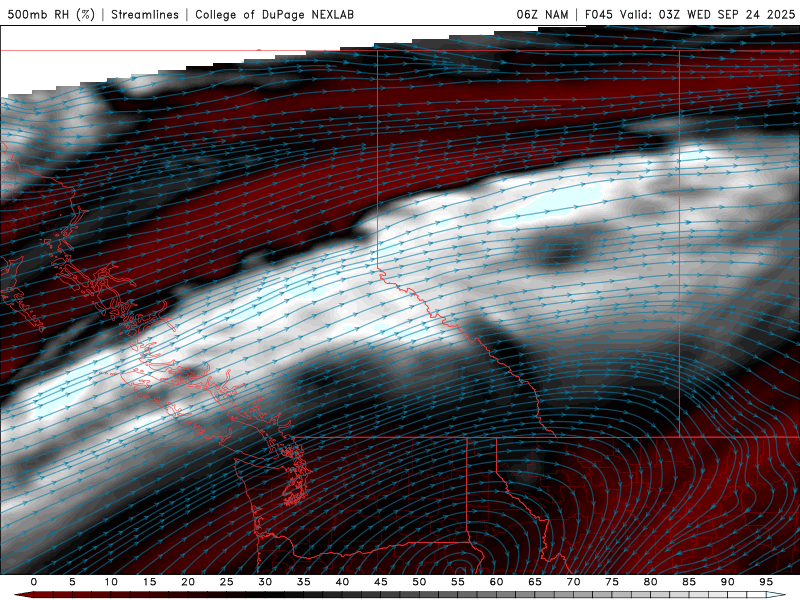Screen dimensions: 800x600
Task: Select the '55' humidity scale label
Action: [x=458, y=582]
